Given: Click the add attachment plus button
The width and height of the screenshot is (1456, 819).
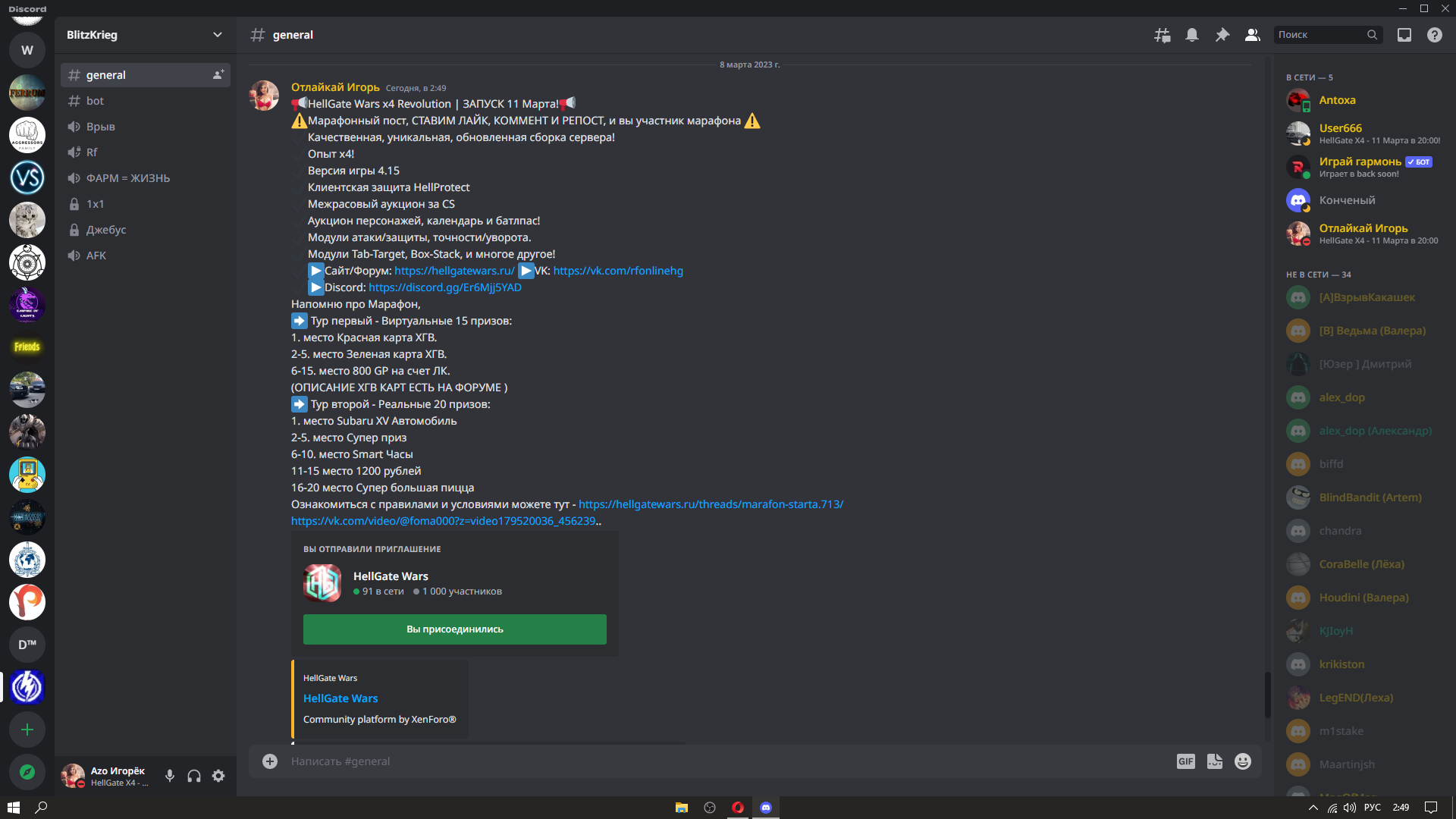Looking at the screenshot, I should [x=270, y=761].
